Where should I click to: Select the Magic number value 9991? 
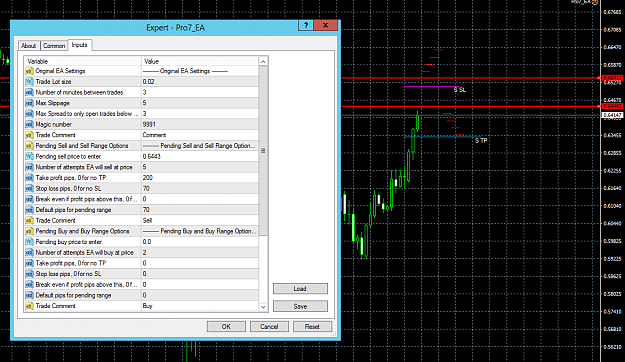point(200,124)
